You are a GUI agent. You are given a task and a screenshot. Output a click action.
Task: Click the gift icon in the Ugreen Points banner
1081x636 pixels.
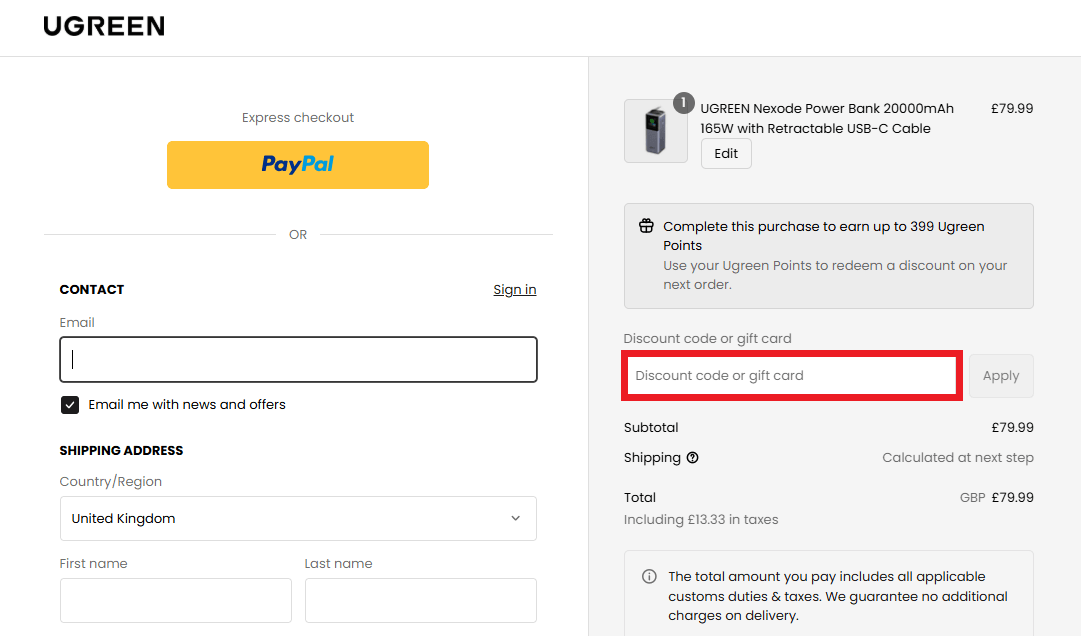[x=646, y=225]
